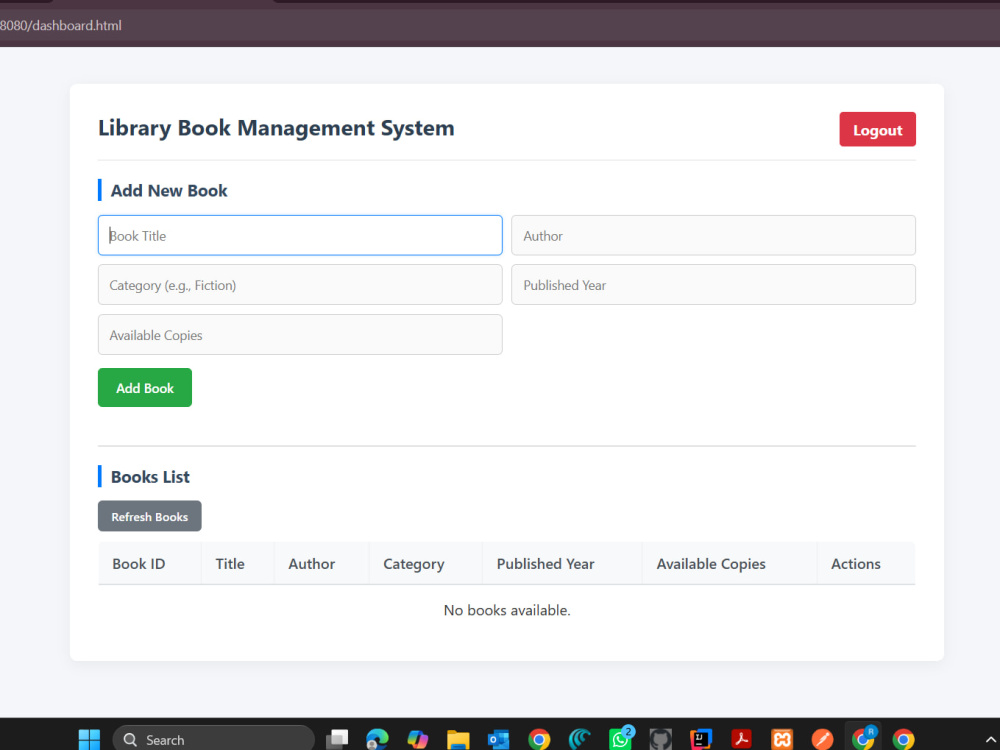Click the Logout button
Screen dimensions: 1000x750
[x=877, y=129]
